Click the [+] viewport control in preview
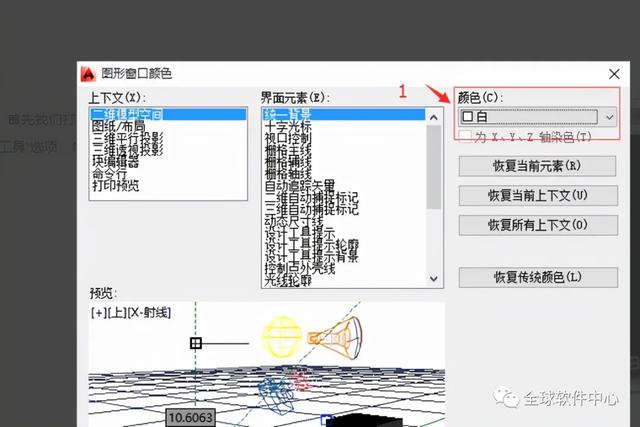 coord(98,313)
